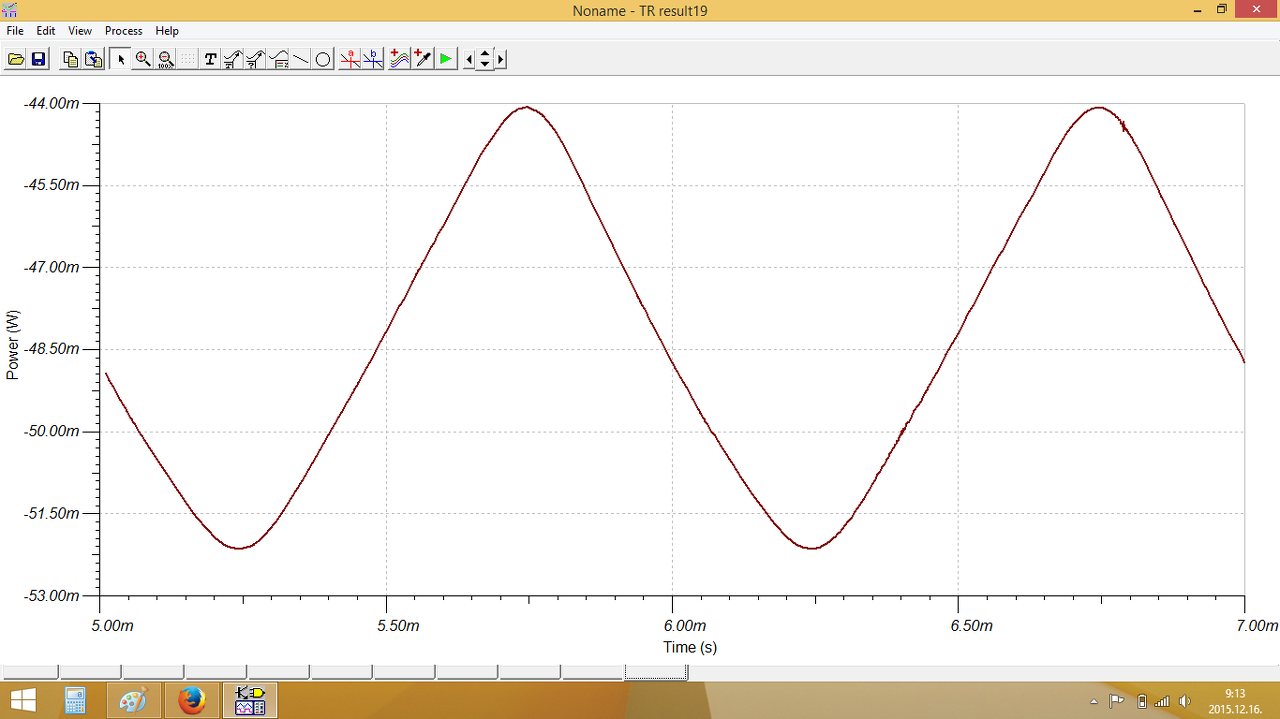
Task: Shift view with up arrow button
Action: [x=485, y=53]
